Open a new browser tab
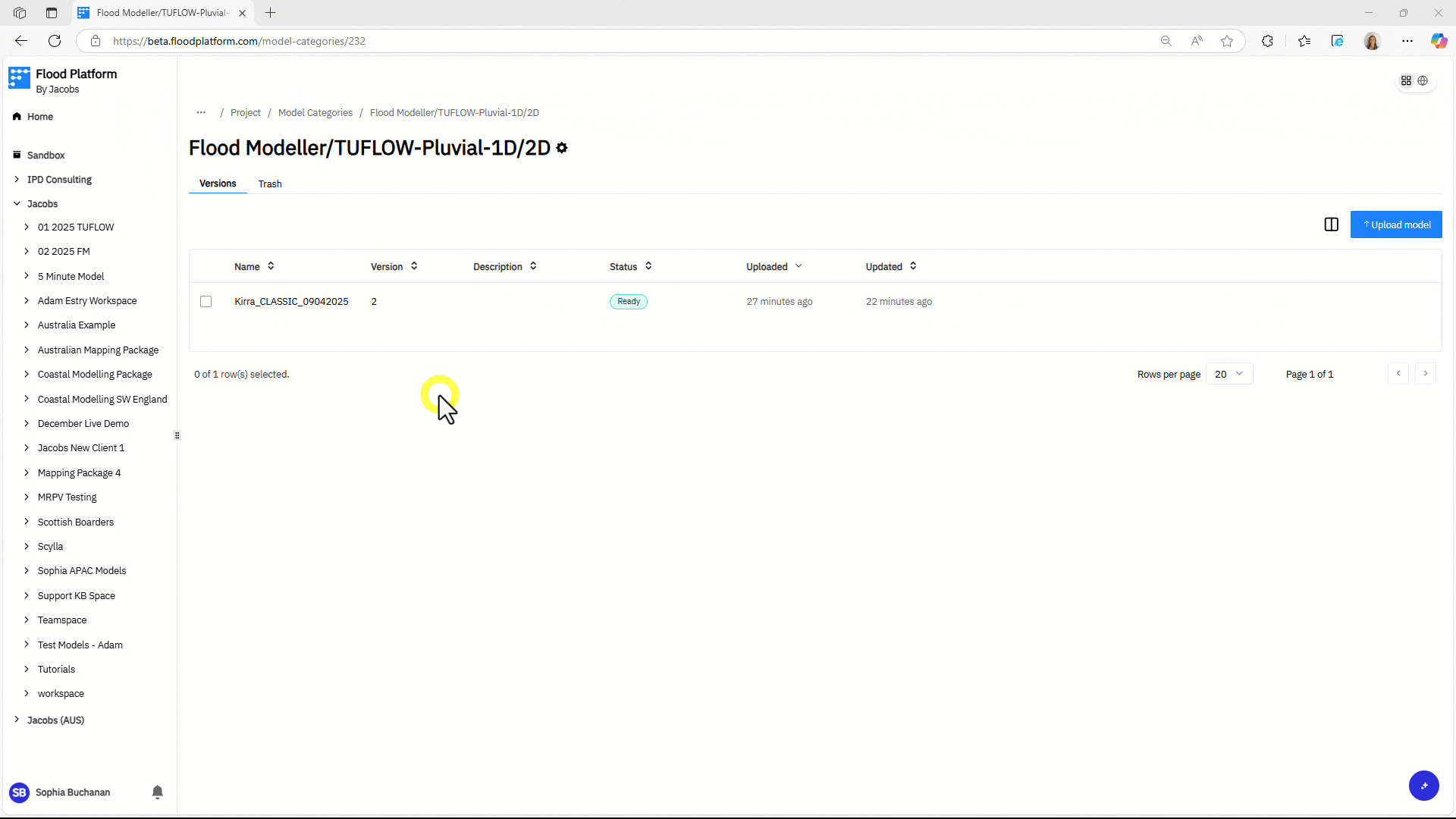 click(270, 13)
